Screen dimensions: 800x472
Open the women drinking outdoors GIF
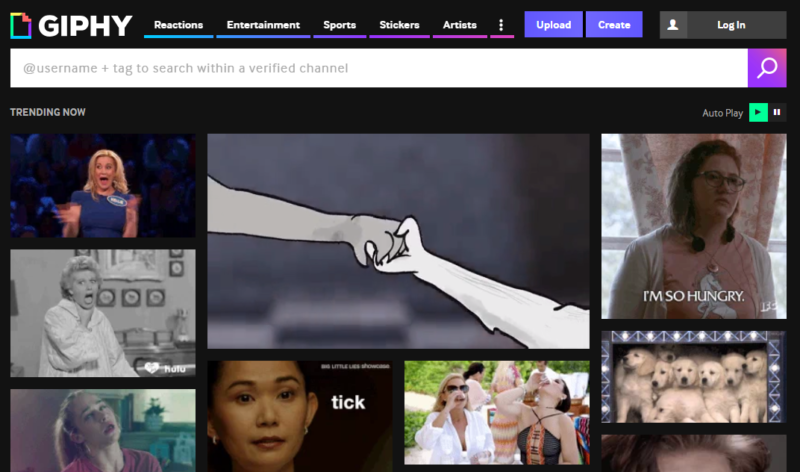pyautogui.click(x=497, y=413)
